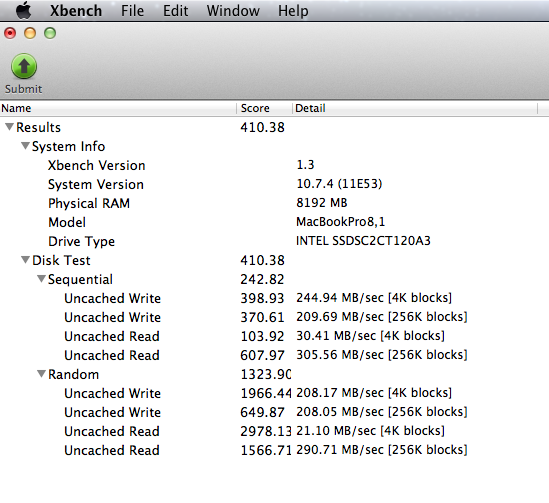Click detail 290.71 MB/sec [256K blocks]
The image size is (549, 503).
(382, 450)
